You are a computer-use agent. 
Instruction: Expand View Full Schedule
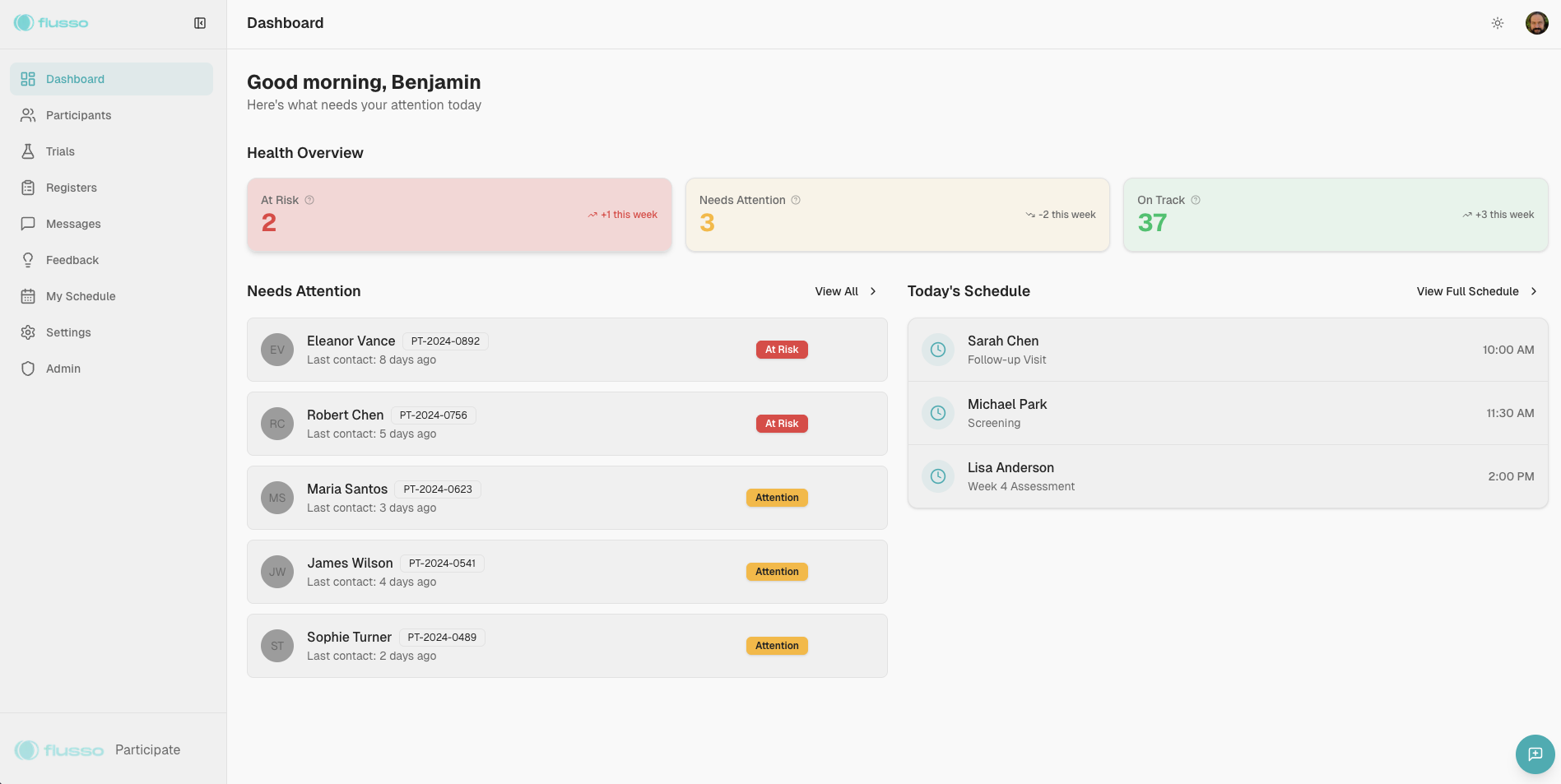(1475, 291)
